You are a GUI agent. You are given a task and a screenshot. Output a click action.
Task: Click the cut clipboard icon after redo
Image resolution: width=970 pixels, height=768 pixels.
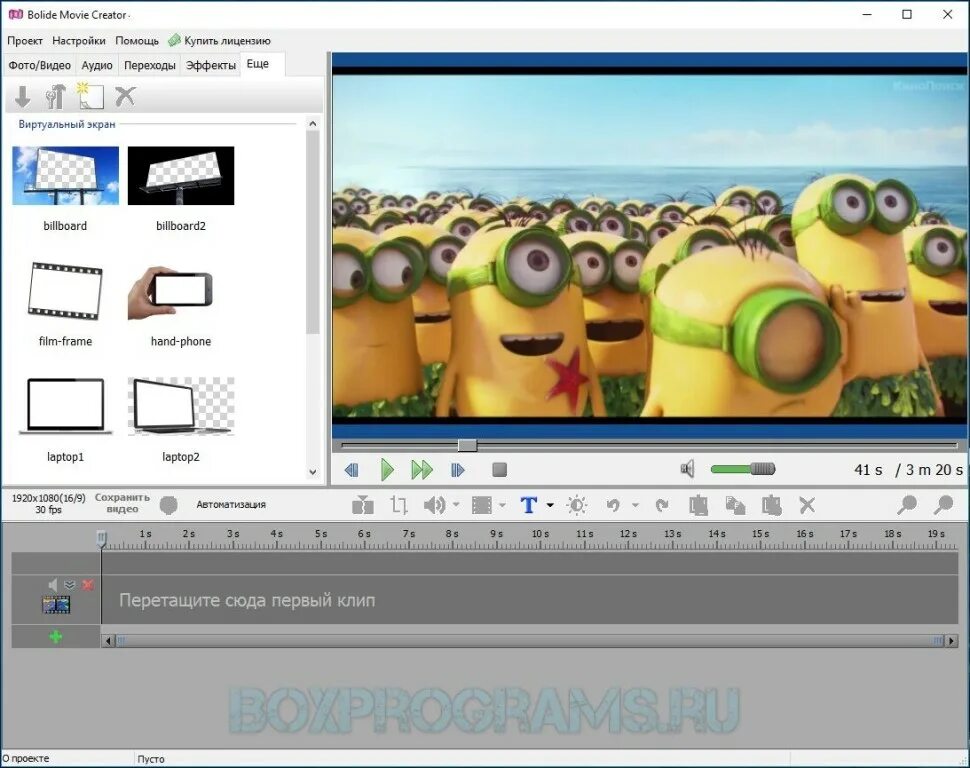coord(698,505)
